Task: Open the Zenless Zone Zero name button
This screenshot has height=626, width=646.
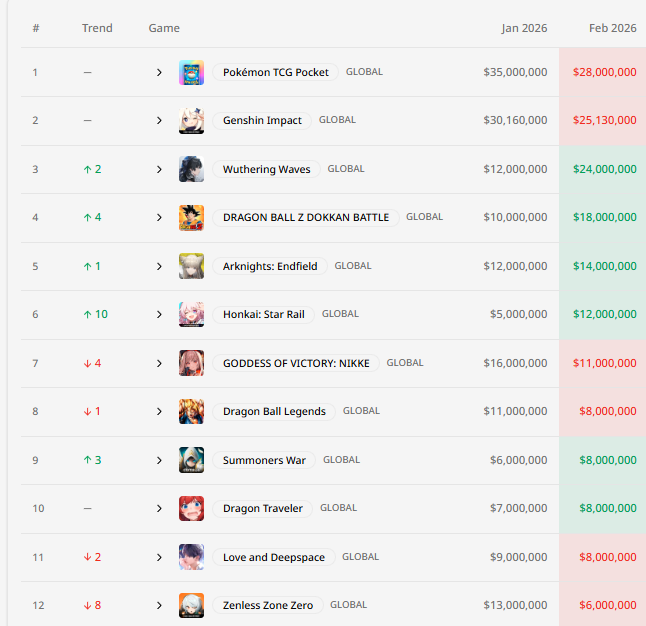Action: (x=268, y=605)
